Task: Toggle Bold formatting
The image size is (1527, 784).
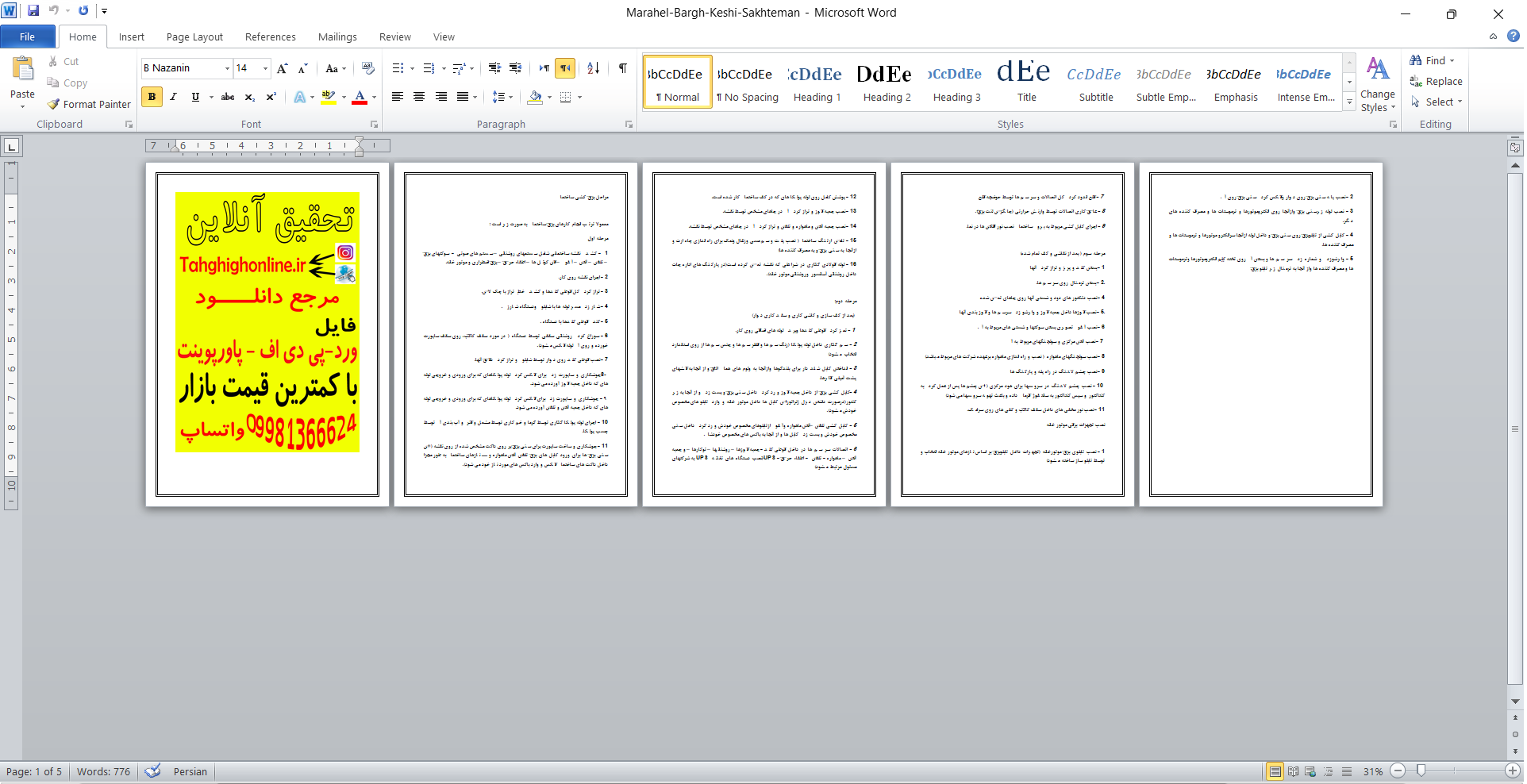Action: point(152,97)
